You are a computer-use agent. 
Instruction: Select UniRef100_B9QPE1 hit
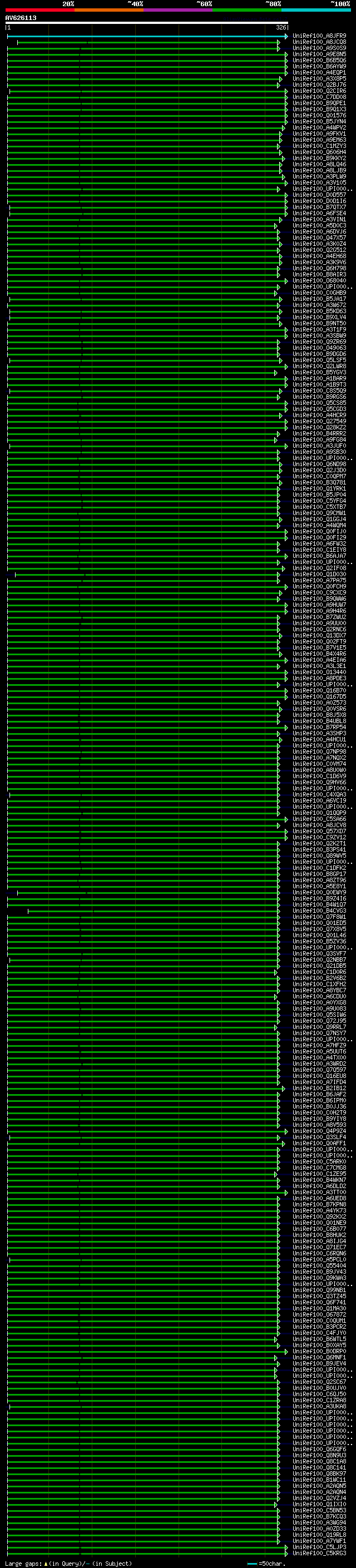pos(319,103)
